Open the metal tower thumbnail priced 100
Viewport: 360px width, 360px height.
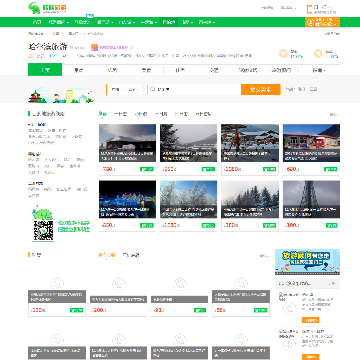(x=311, y=199)
